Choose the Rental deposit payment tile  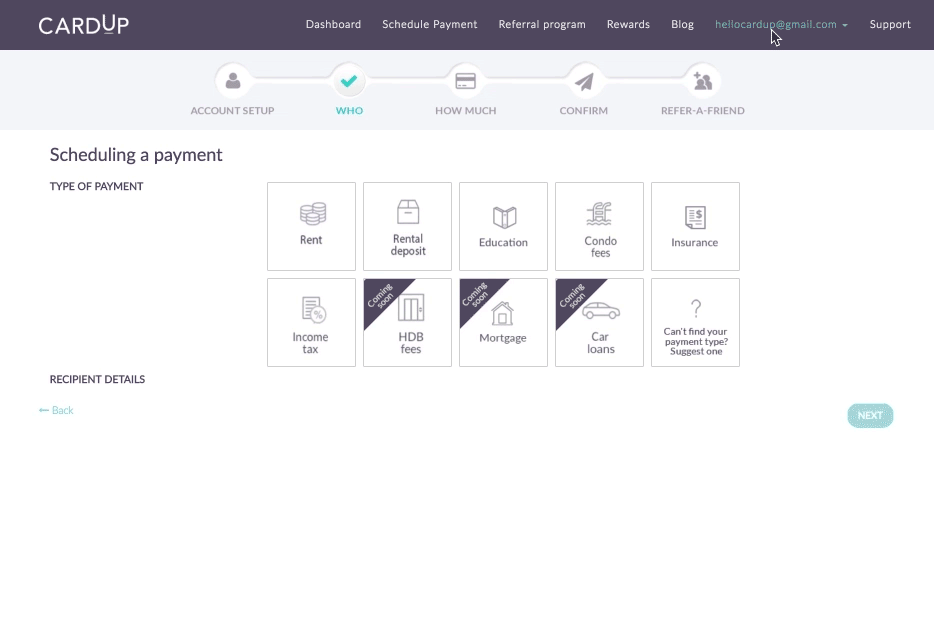pyautogui.click(x=407, y=226)
